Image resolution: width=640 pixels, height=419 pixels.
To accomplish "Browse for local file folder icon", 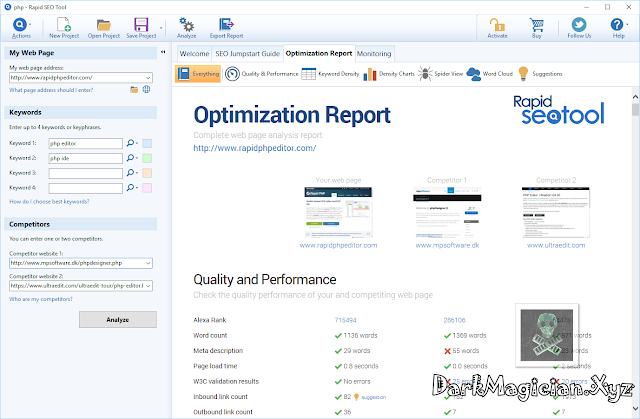I will (x=134, y=89).
